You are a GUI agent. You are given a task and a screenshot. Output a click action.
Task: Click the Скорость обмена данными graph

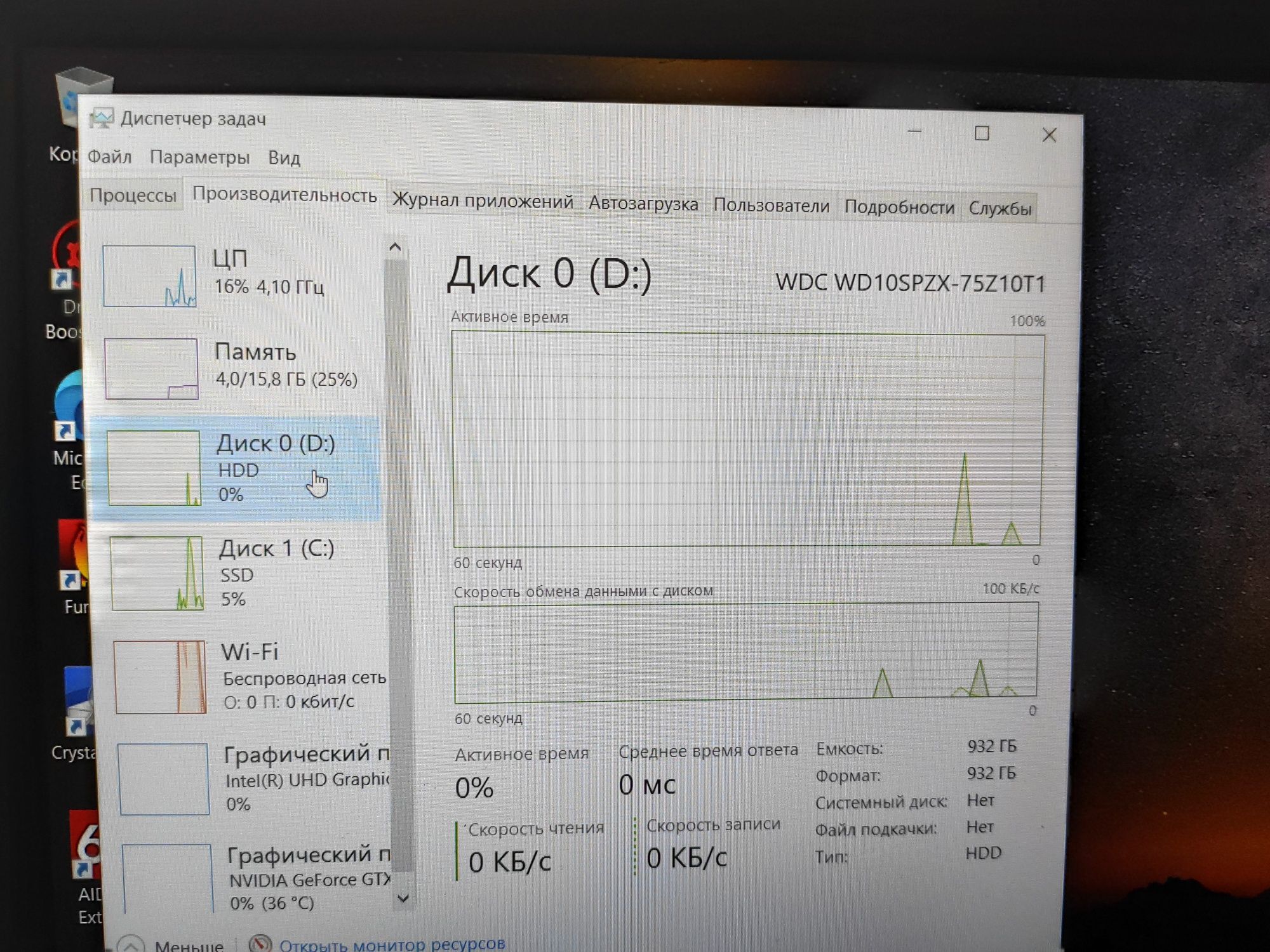pos(746,653)
